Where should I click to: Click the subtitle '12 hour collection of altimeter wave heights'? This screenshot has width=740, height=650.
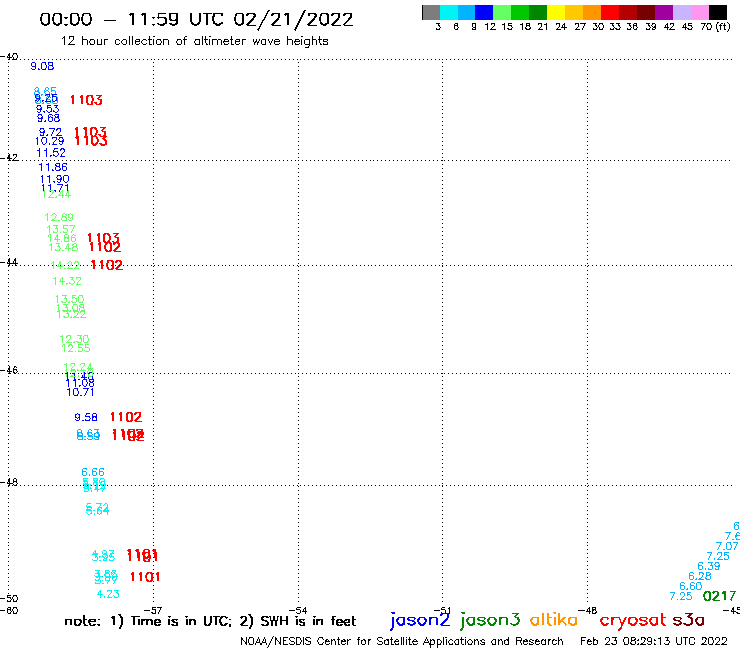coord(194,41)
